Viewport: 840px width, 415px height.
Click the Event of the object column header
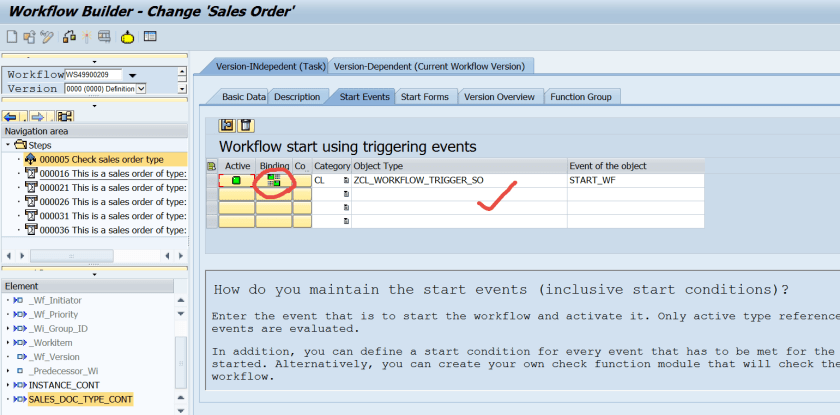tap(636, 166)
